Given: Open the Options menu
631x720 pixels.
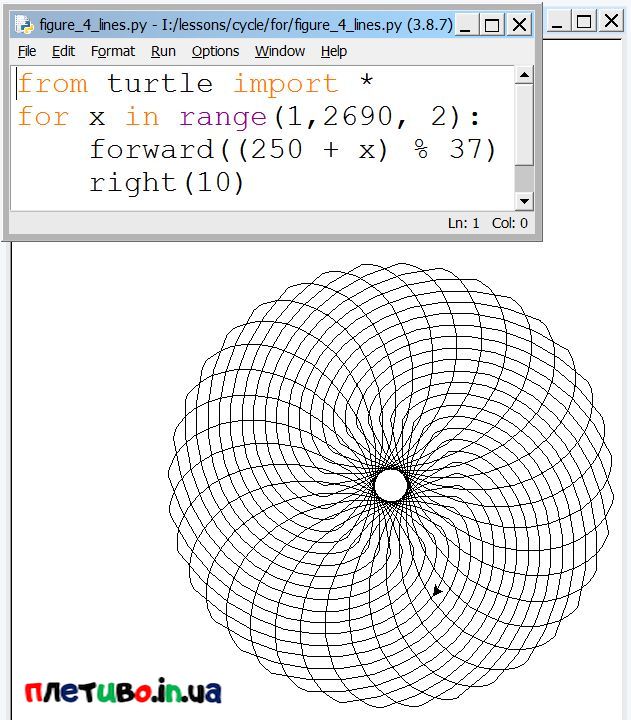Looking at the screenshot, I should pos(215,51).
